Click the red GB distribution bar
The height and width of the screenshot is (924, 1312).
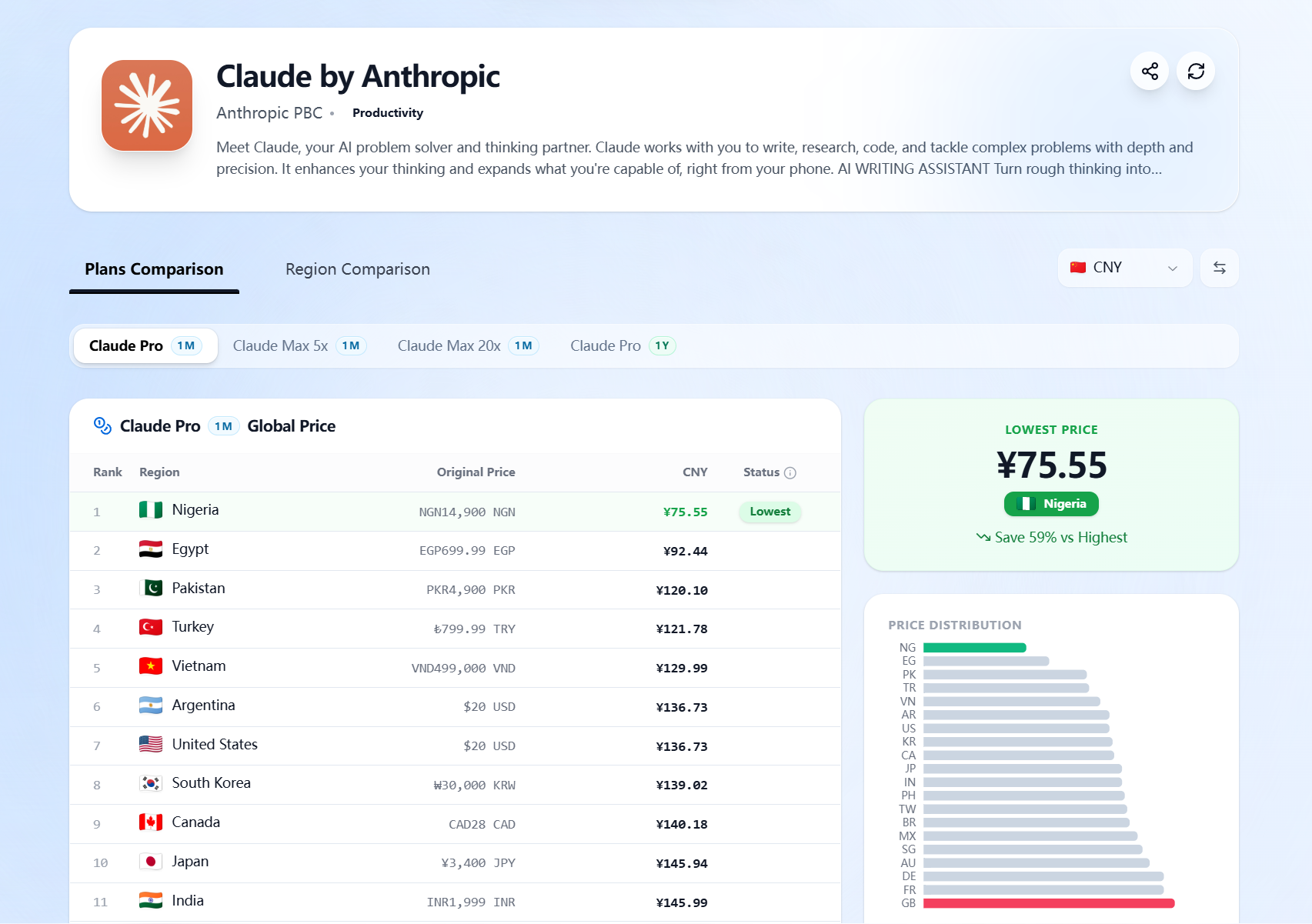click(1049, 903)
